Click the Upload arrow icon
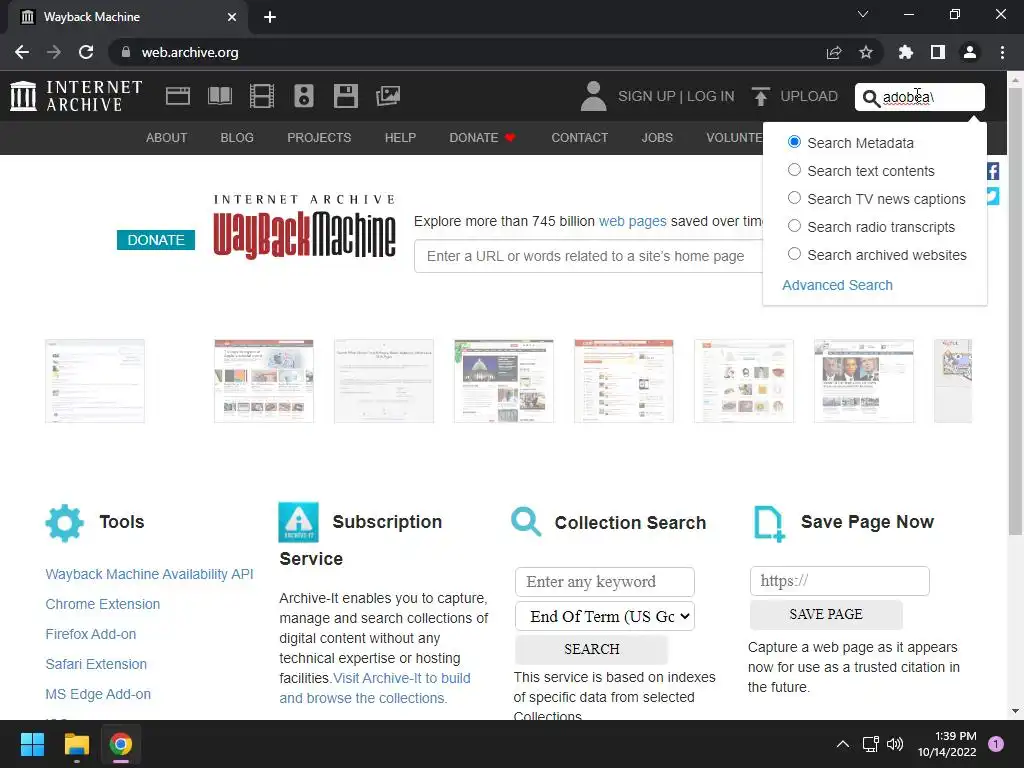1024x768 pixels. (760, 96)
